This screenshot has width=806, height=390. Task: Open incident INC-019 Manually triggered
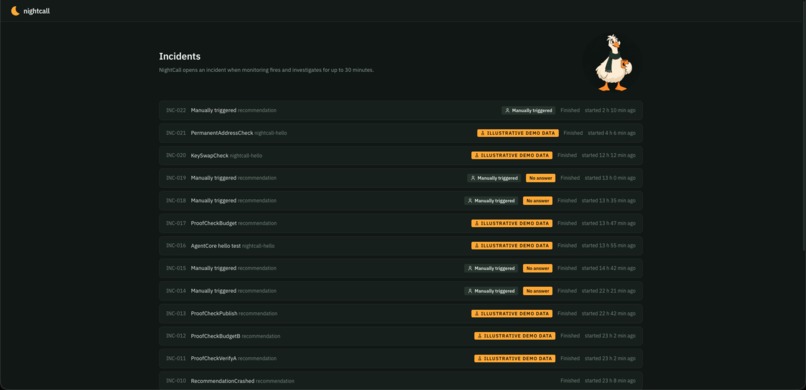pos(400,178)
